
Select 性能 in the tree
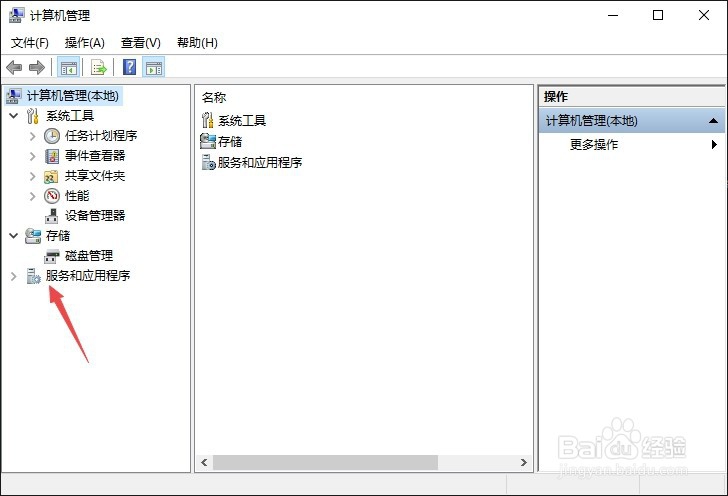[77, 196]
